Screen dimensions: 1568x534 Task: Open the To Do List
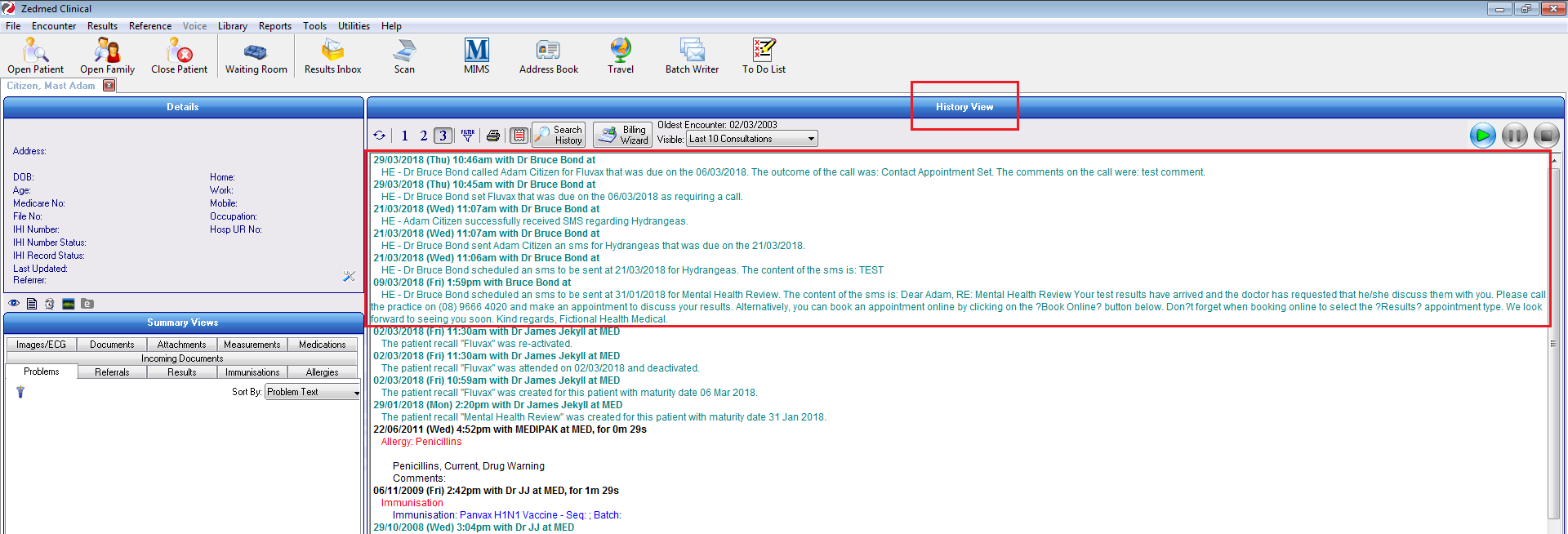point(764,56)
